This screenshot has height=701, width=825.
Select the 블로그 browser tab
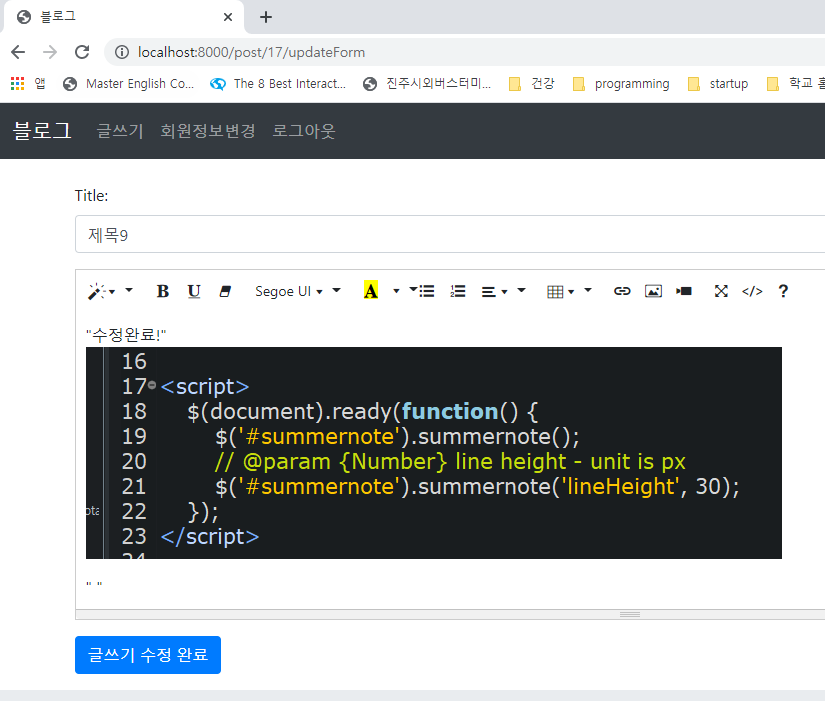click(123, 17)
